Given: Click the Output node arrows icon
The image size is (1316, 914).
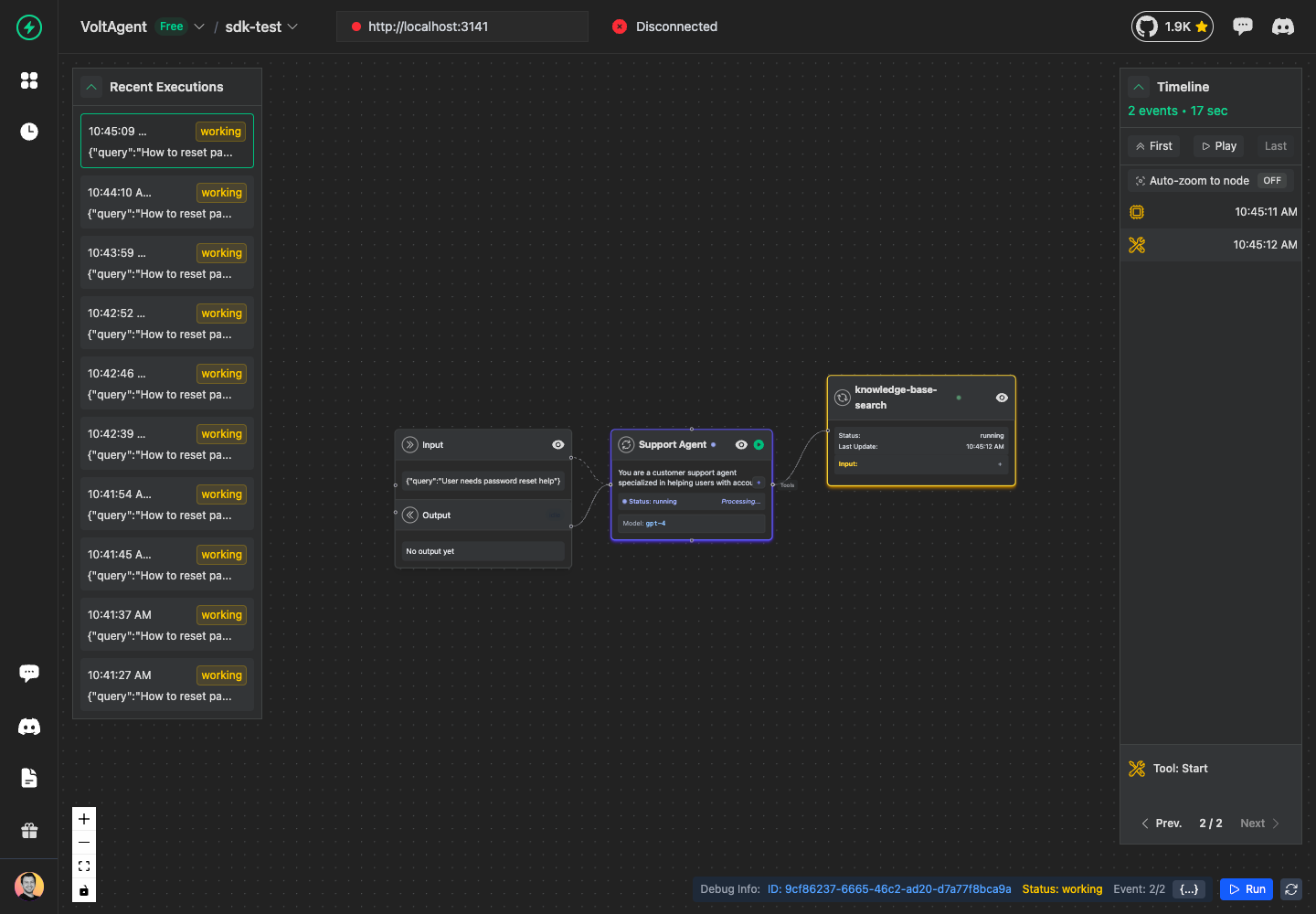Looking at the screenshot, I should (x=410, y=515).
